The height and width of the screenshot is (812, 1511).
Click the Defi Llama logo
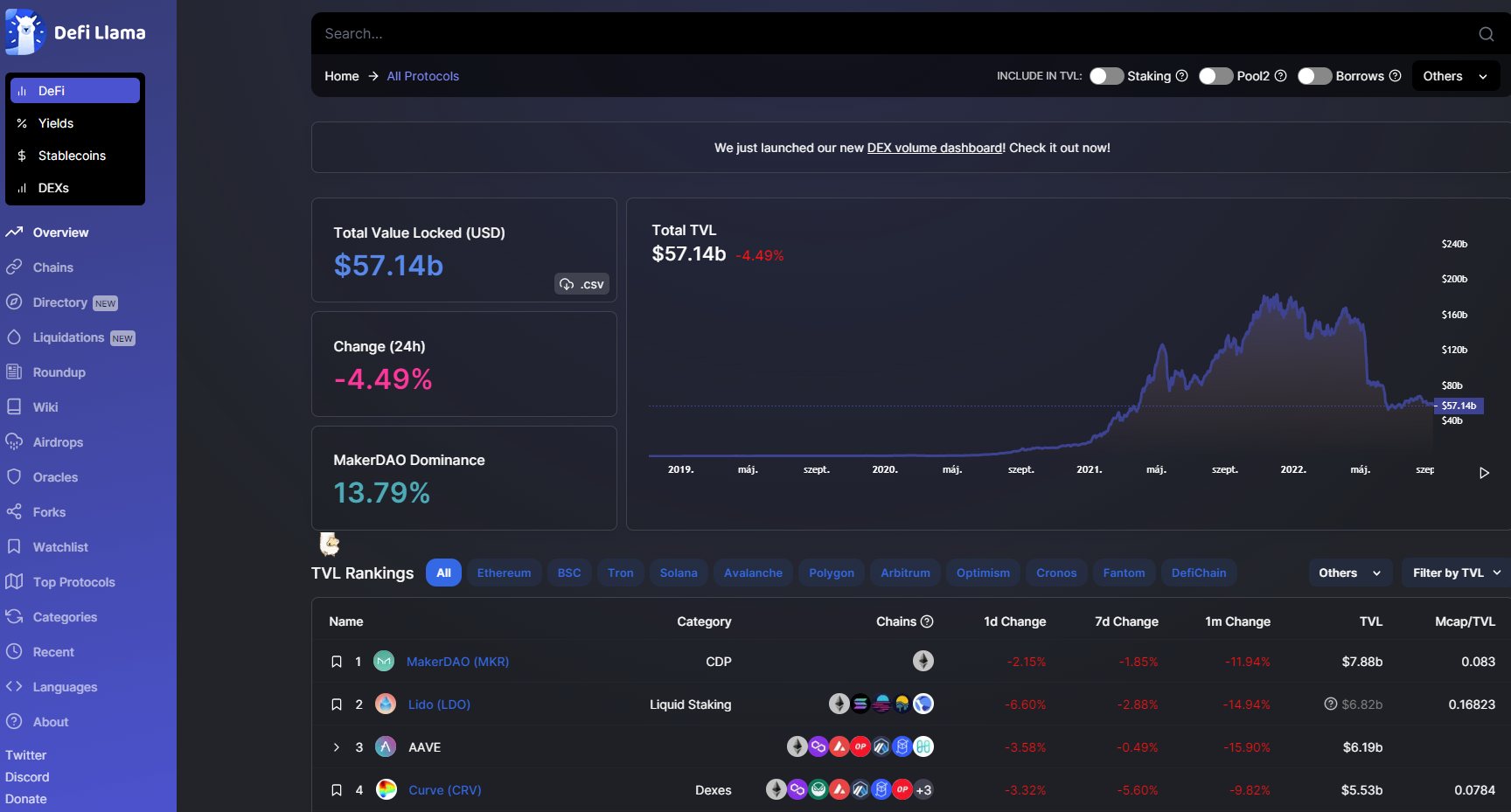click(75, 32)
